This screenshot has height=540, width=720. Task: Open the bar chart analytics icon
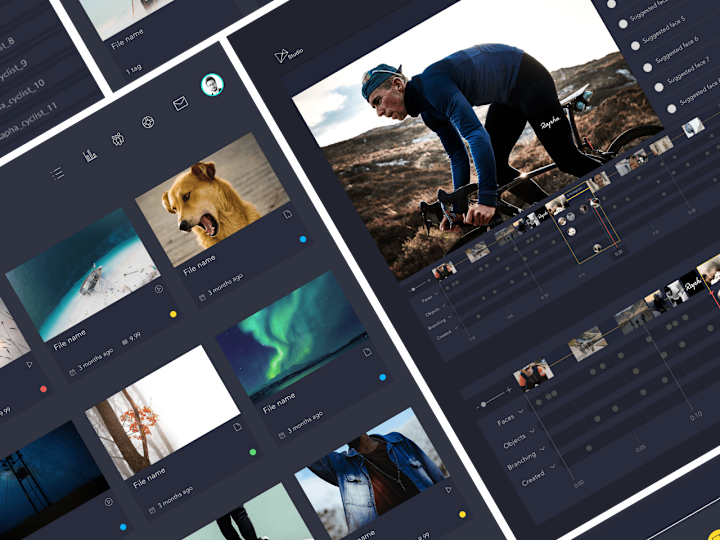90,156
